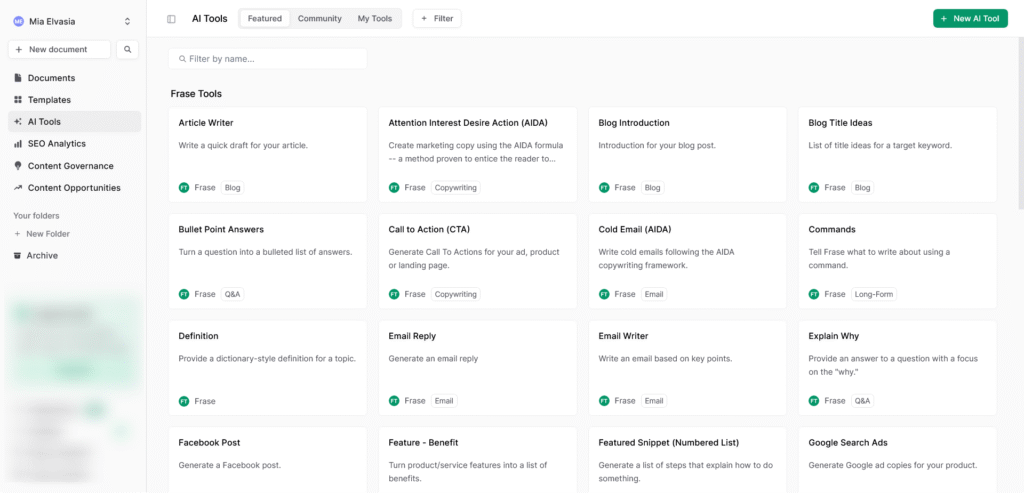Click the Filter by name search field
1024x493 pixels.
coord(268,59)
